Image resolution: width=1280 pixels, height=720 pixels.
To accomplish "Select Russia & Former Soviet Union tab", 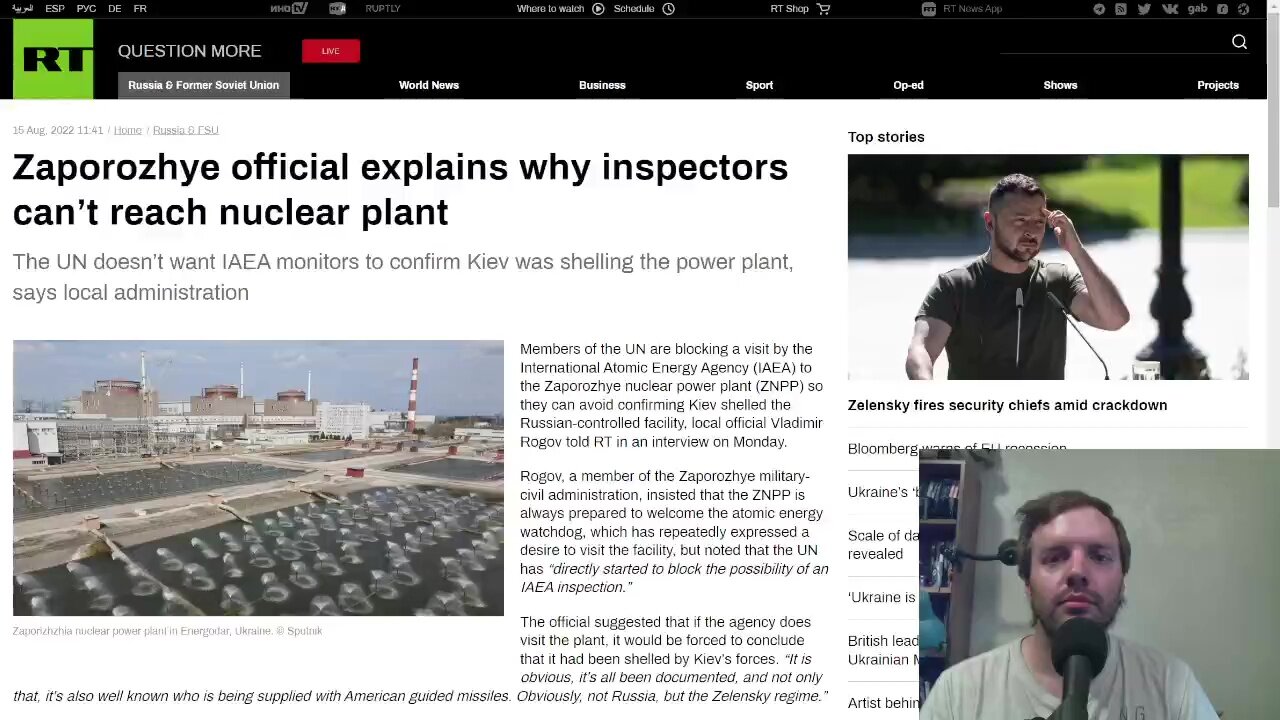I will (x=204, y=85).
